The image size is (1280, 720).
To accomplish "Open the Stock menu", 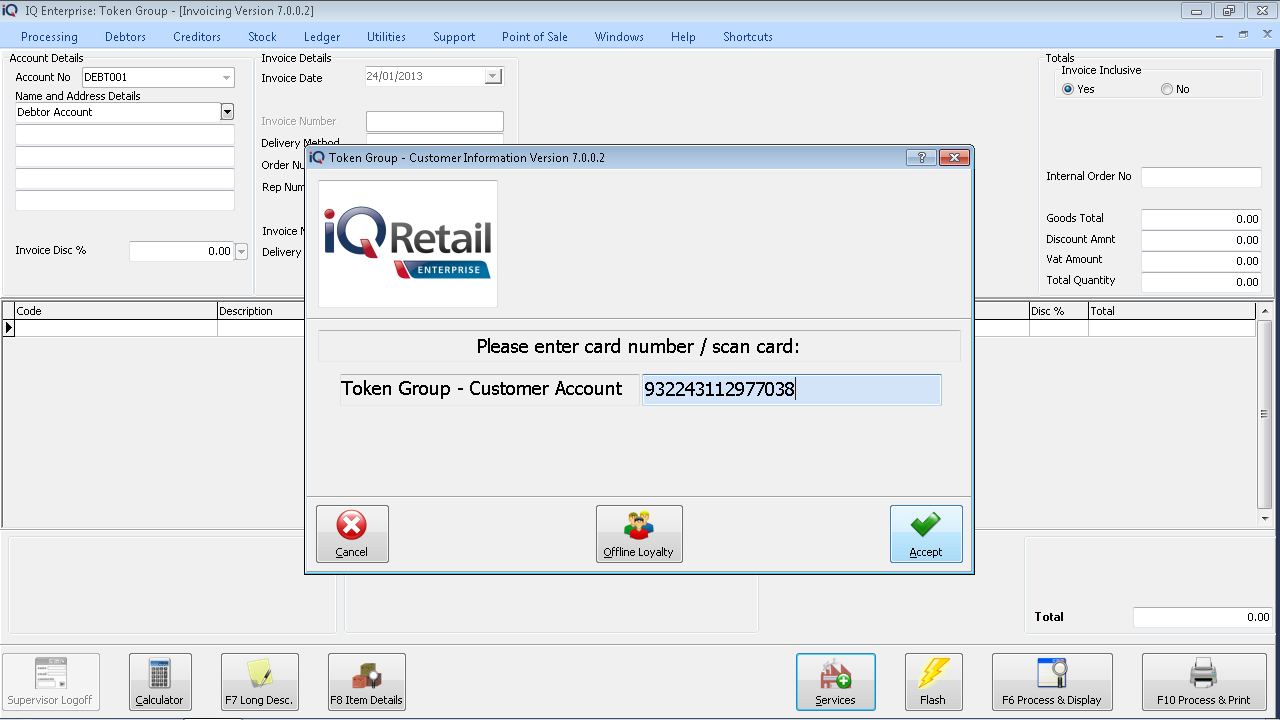I will (262, 37).
